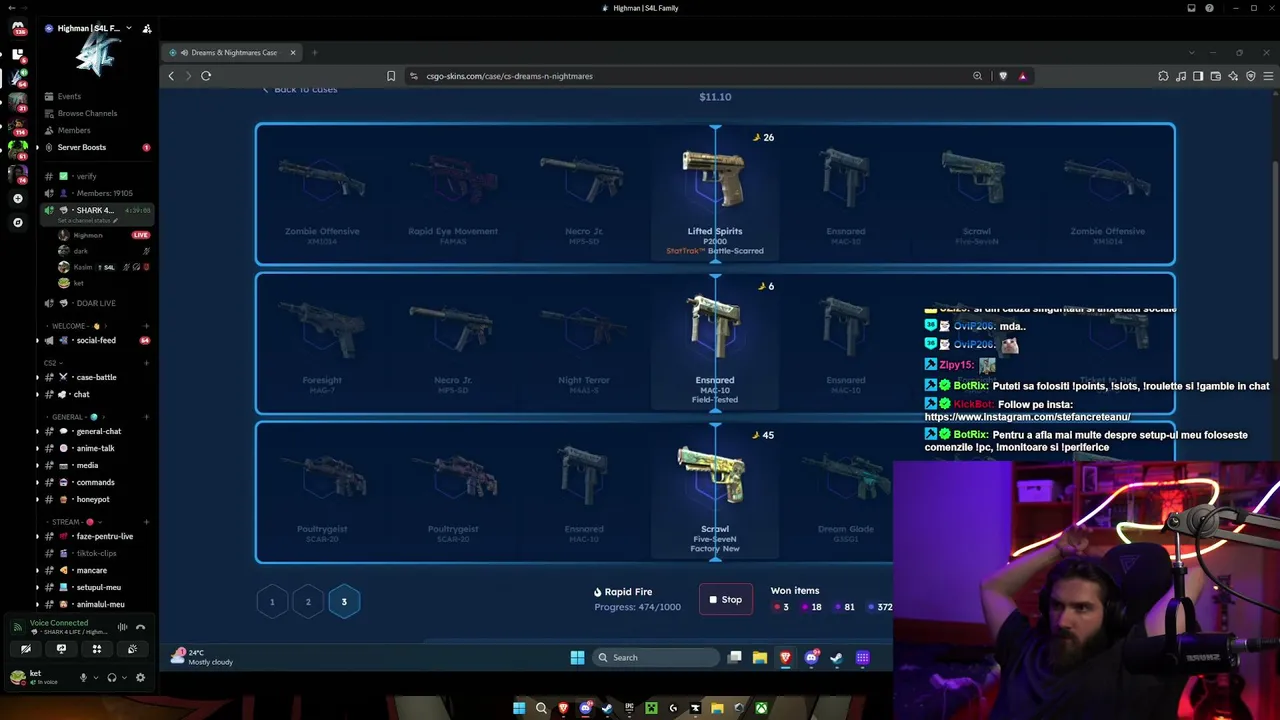The width and height of the screenshot is (1280, 720).
Task: Open Discord's Discover servers compass icon
Action: pyautogui.click(x=17, y=222)
